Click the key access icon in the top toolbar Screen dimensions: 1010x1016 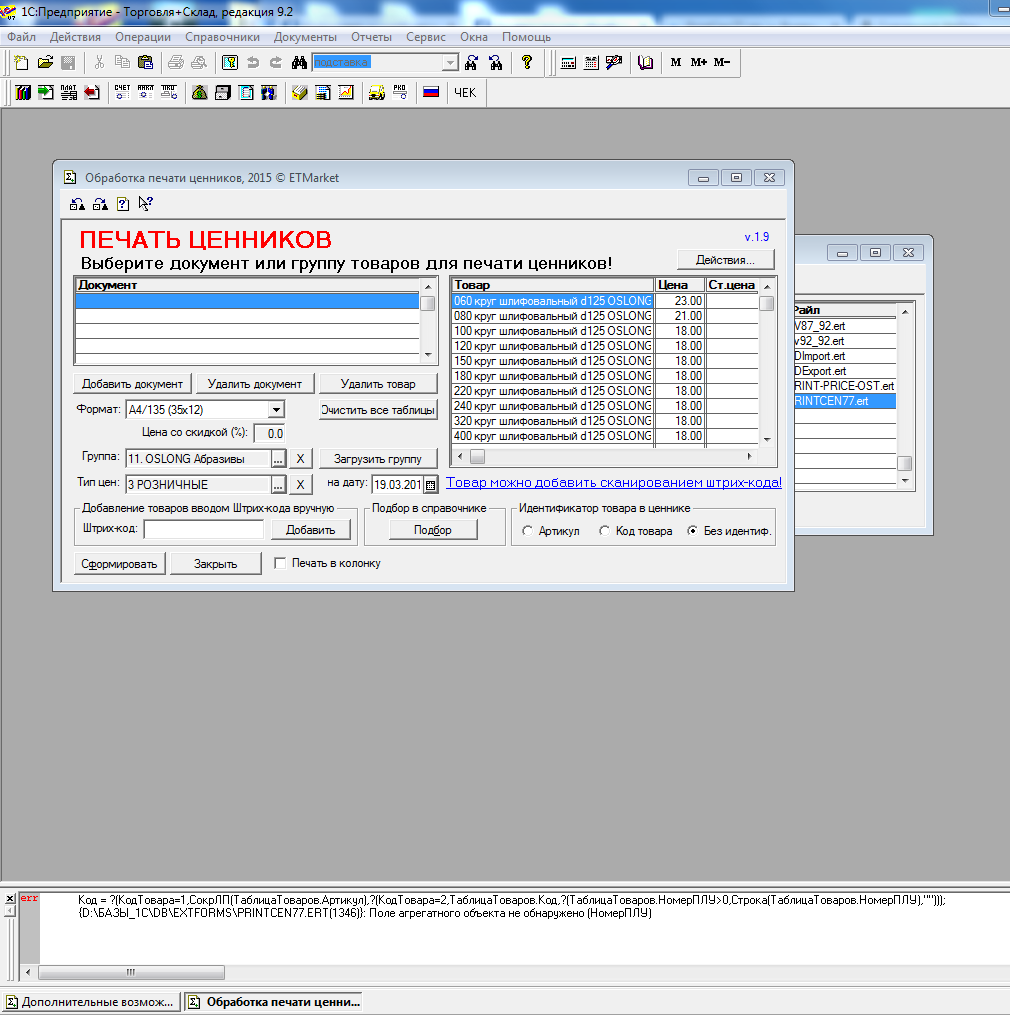(229, 62)
